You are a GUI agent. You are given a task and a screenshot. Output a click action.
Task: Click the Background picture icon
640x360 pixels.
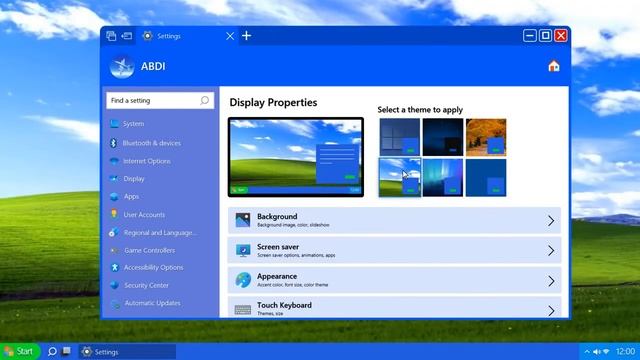click(x=243, y=220)
